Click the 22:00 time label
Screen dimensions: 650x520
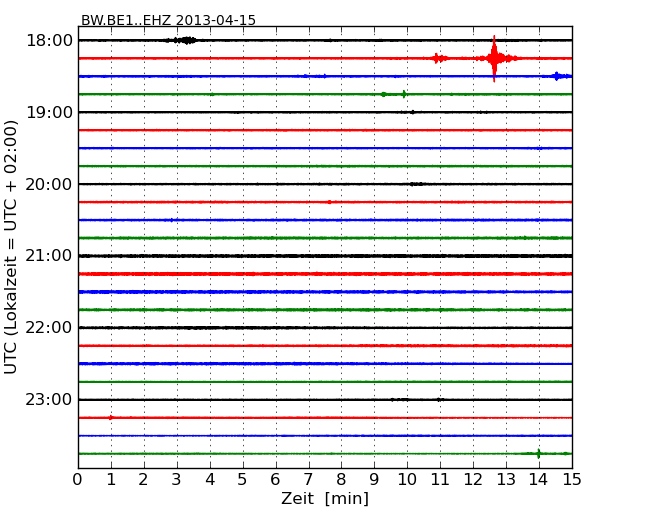49,328
